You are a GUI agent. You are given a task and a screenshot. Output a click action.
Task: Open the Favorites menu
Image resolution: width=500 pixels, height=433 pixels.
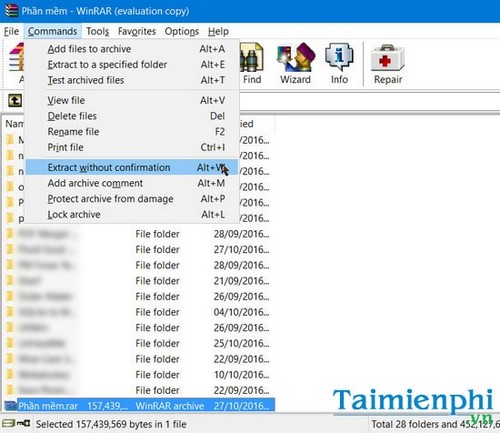tap(137, 31)
